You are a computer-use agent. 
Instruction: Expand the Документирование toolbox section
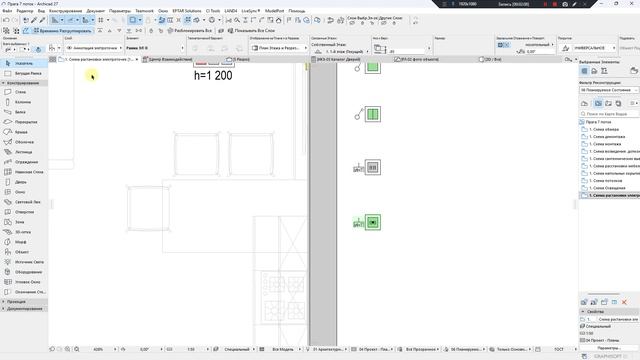pyautogui.click(x=24, y=309)
